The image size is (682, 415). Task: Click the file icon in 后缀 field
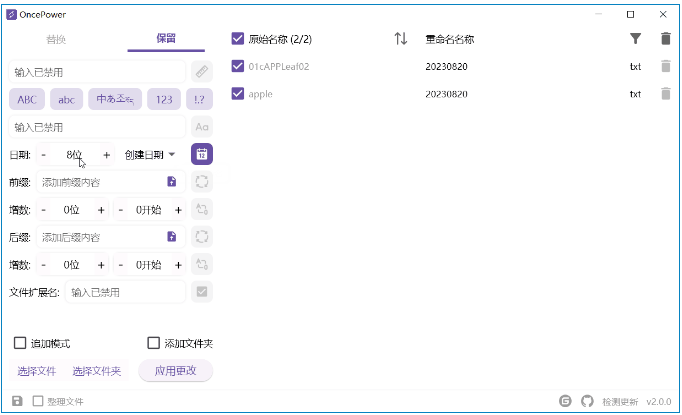pyautogui.click(x=171, y=237)
